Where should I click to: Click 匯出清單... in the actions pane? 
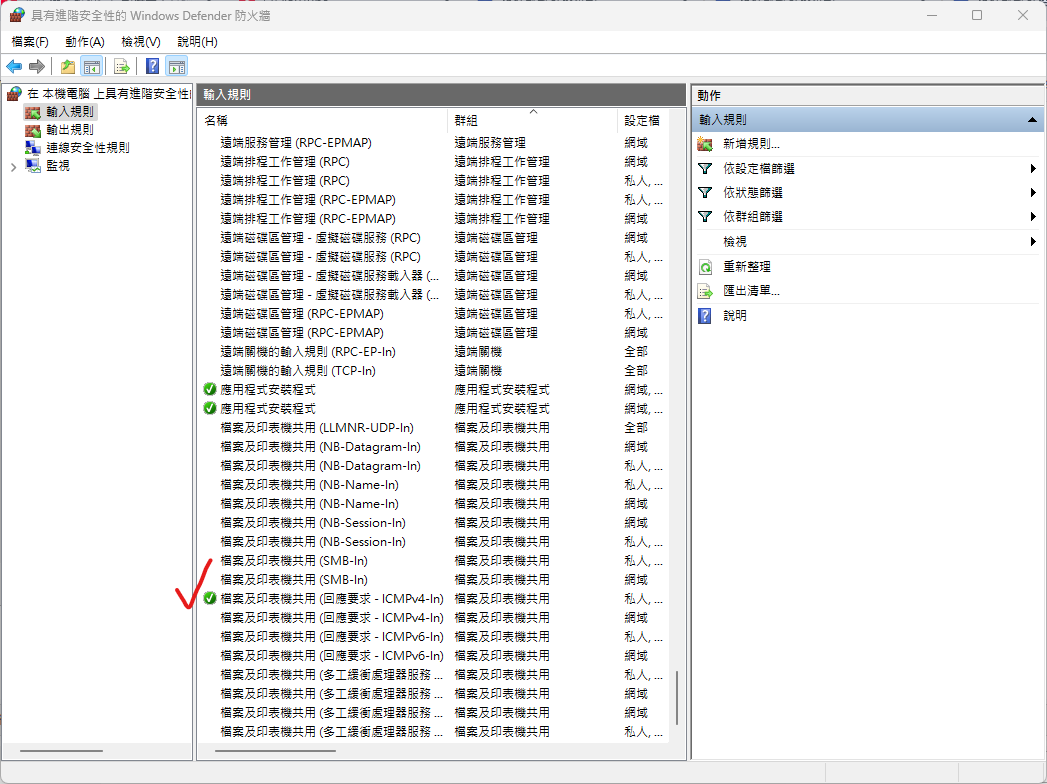pos(751,291)
